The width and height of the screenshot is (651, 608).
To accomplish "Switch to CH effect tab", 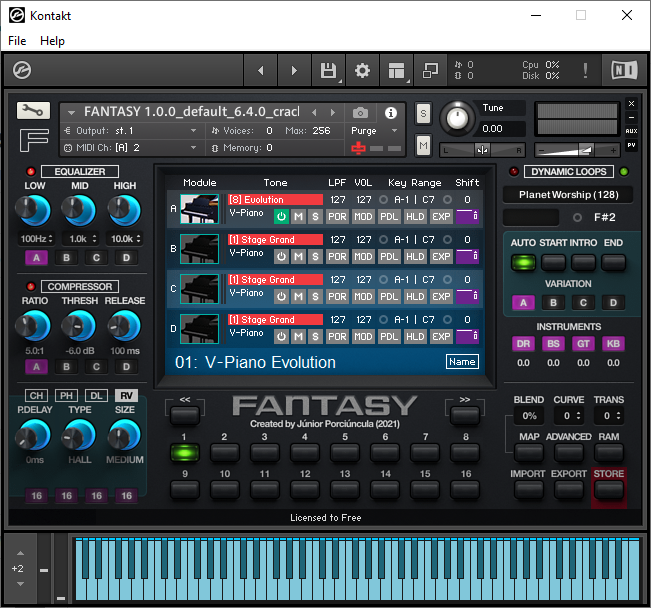I will [x=37, y=395].
